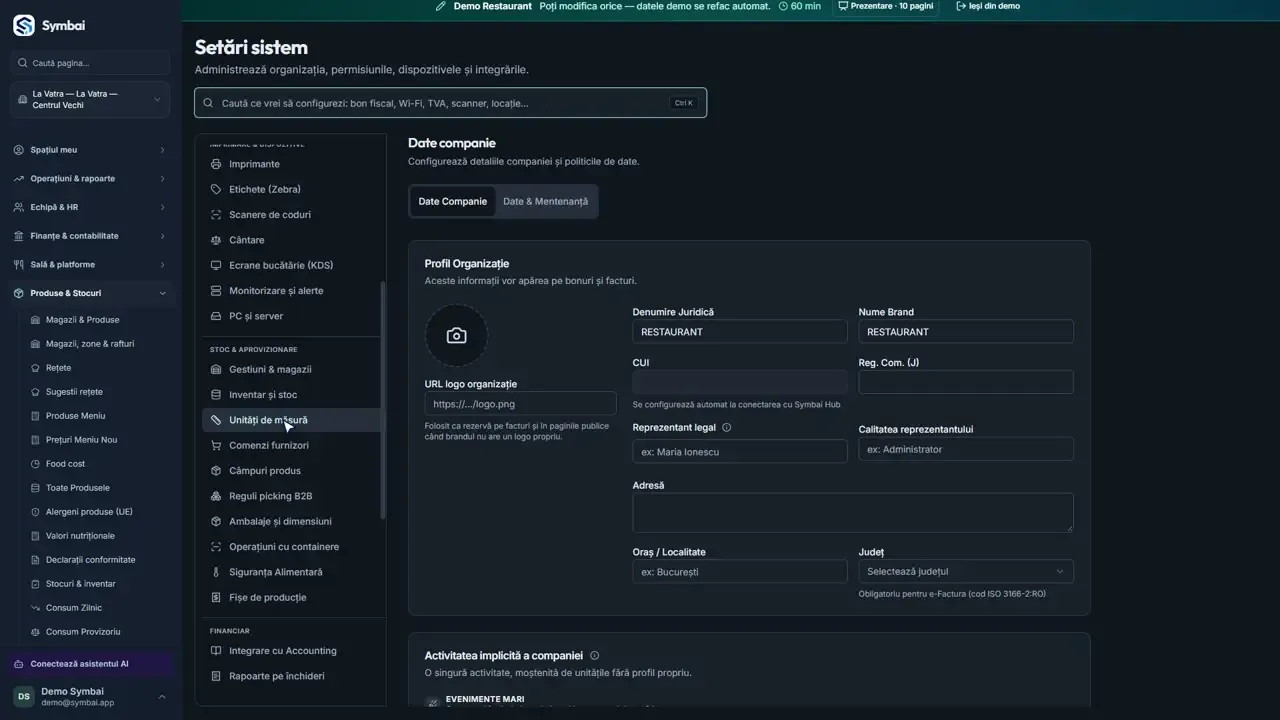Open Alergeni produse (UE) in sidebar
Image resolution: width=1280 pixels, height=720 pixels.
pos(89,512)
